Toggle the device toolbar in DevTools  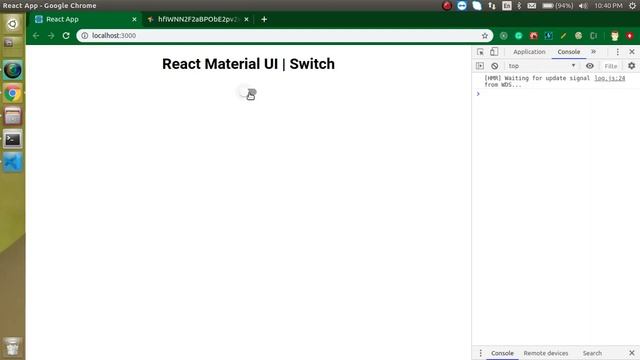click(x=494, y=52)
